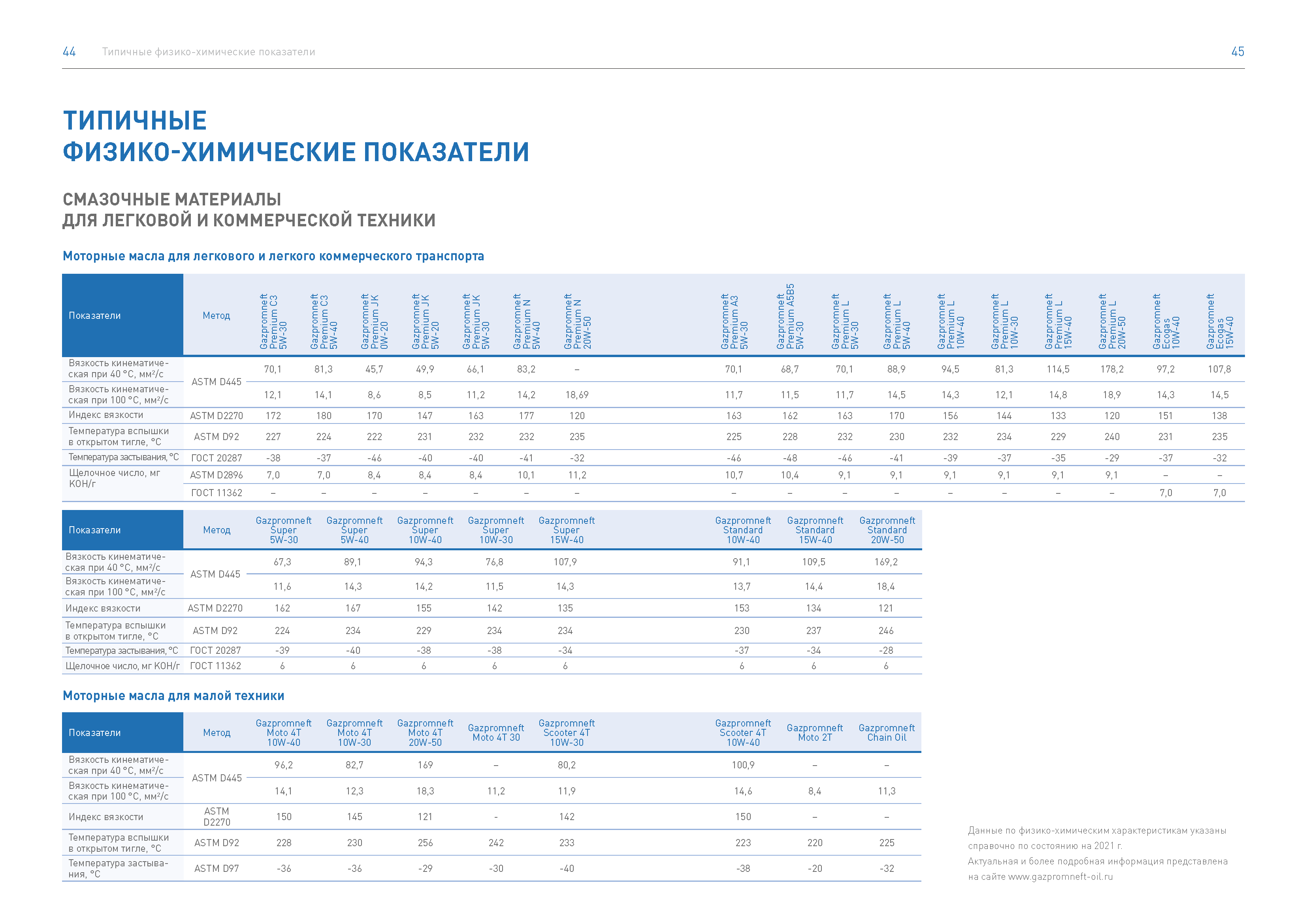Image resolution: width=1307 pixels, height=924 pixels.
Task: Select heading 'Моторные масла для легкового и легкого коммерческого транспорта'
Action: pyautogui.click(x=273, y=256)
